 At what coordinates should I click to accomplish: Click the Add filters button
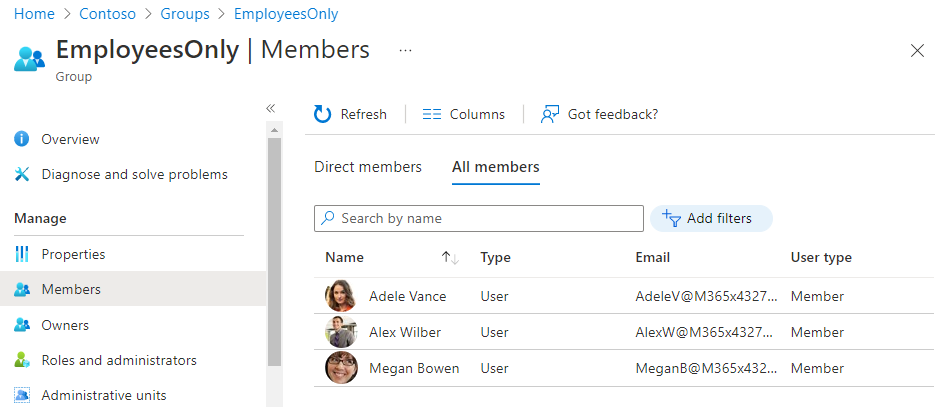(710, 218)
